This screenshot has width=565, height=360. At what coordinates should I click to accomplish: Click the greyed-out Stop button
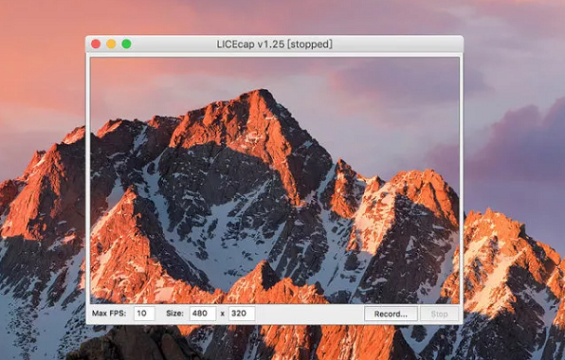pos(439,314)
